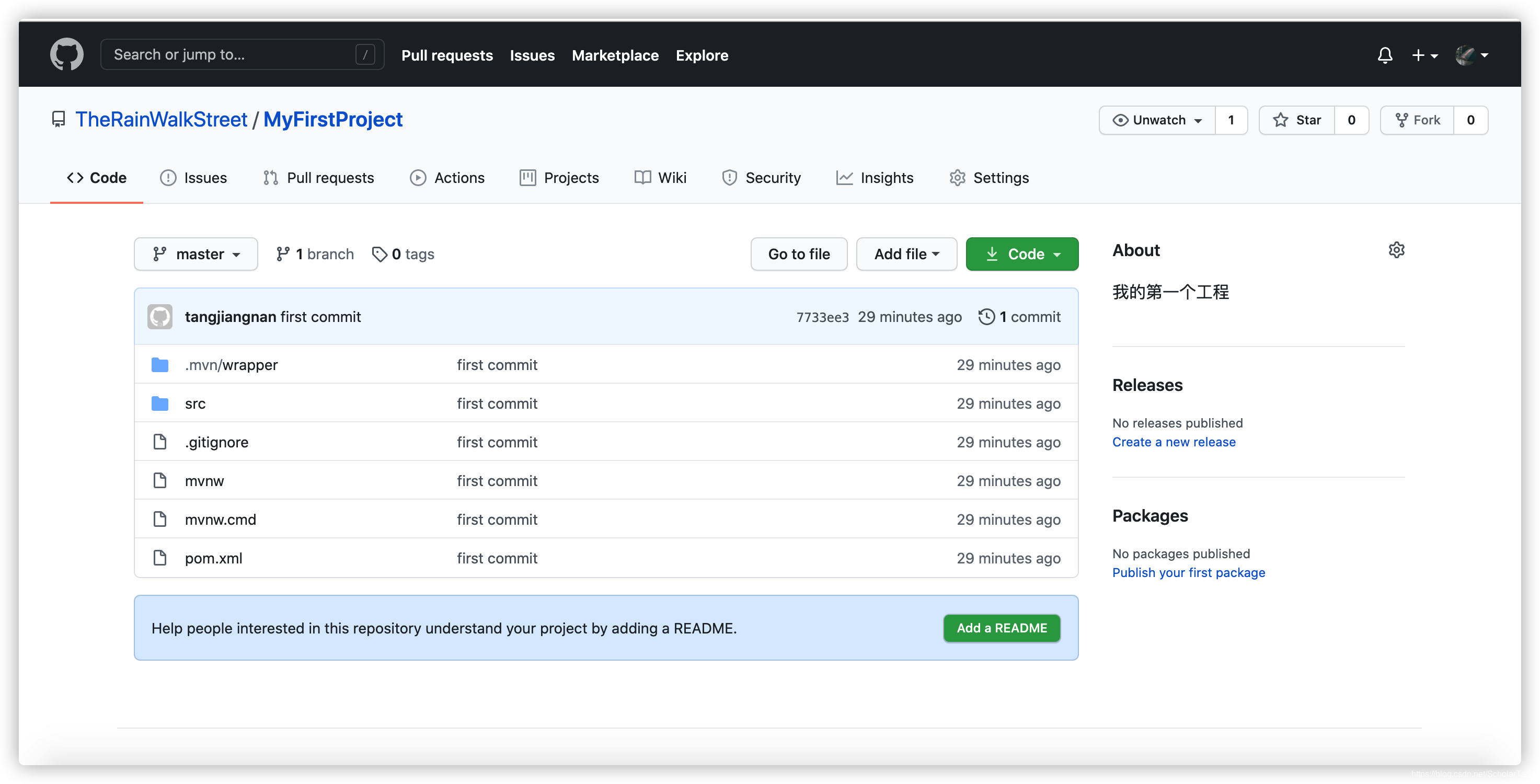Open the Actions tab
The width and height of the screenshot is (1540, 784).
(446, 178)
